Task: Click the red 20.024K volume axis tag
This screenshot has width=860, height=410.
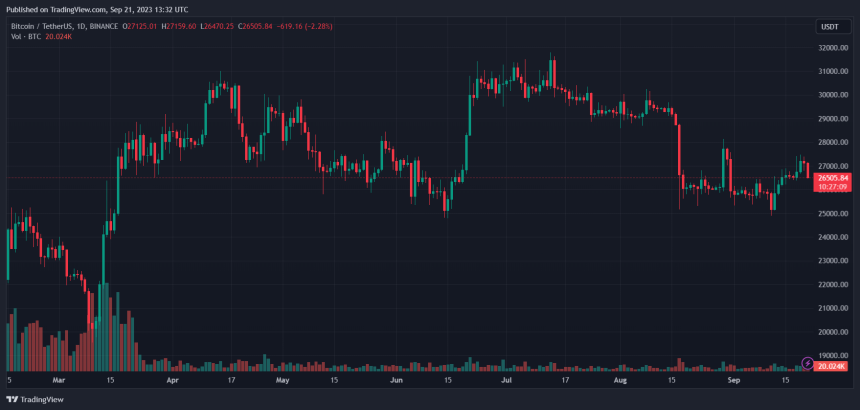Action: [832, 367]
